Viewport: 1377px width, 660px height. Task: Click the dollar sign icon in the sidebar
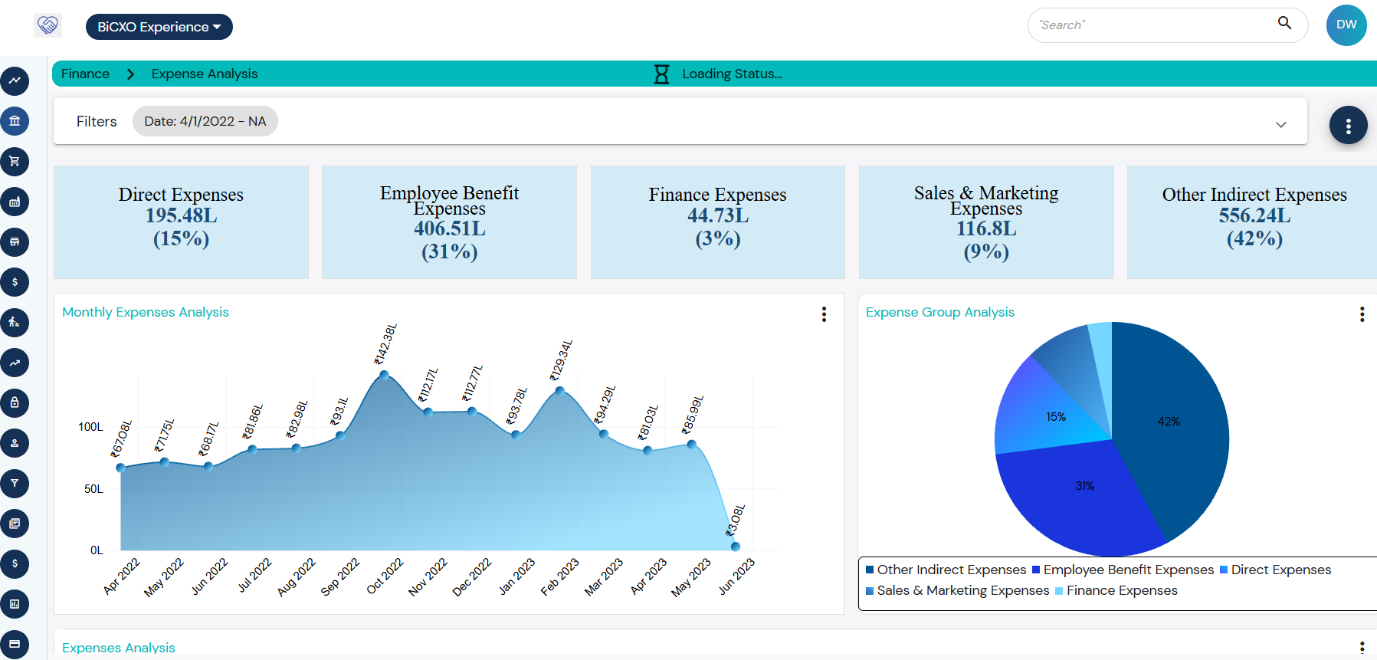click(x=14, y=282)
